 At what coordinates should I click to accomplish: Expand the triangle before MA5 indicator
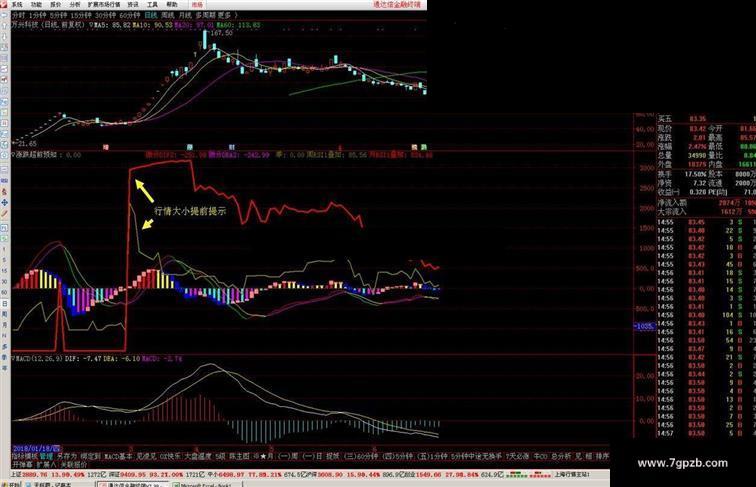[92, 25]
